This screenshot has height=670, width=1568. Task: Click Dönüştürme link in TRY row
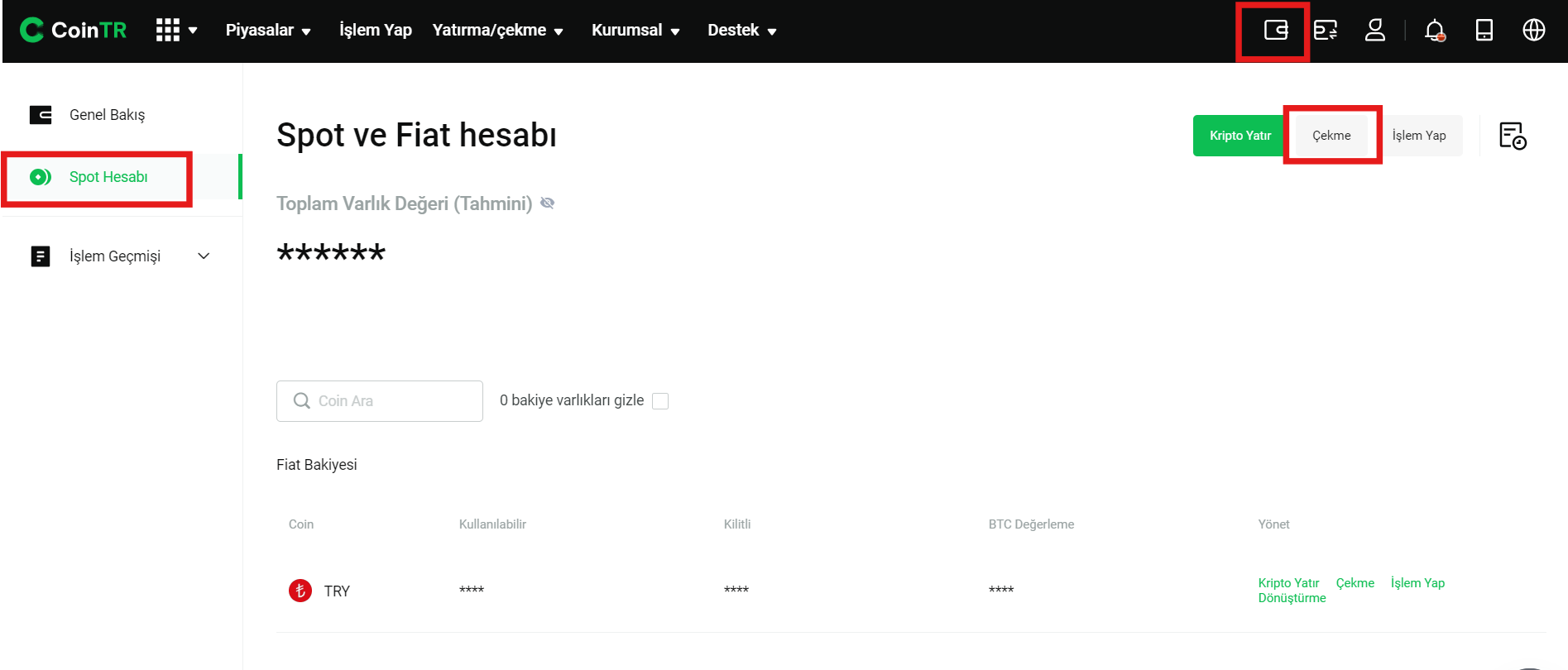[1292, 598]
